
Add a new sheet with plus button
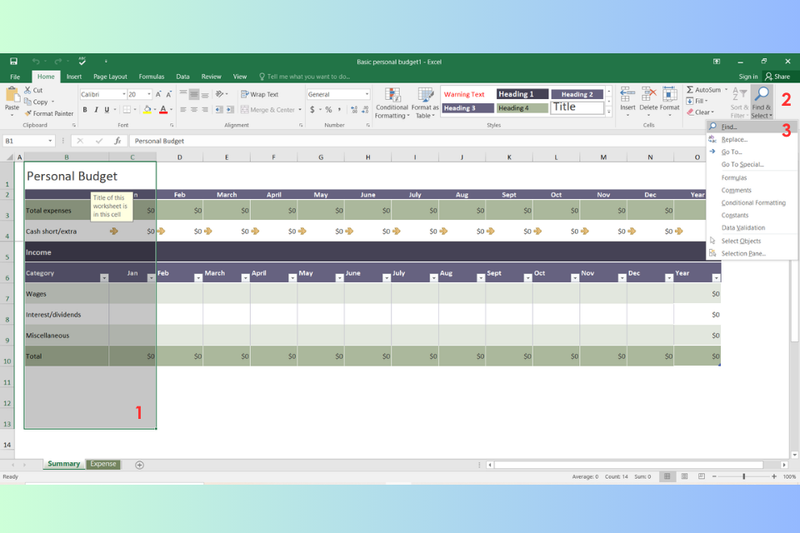pos(139,465)
